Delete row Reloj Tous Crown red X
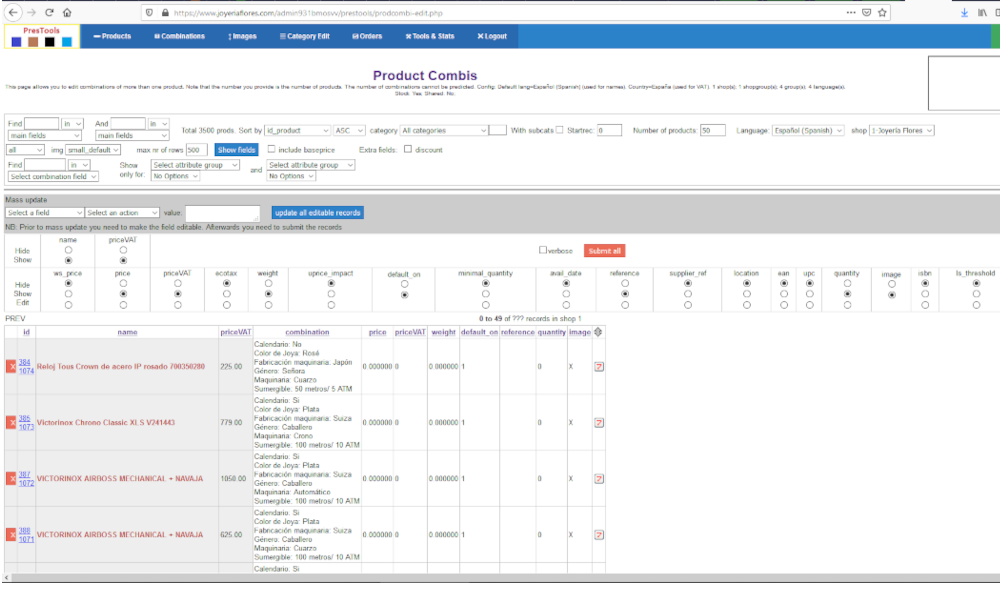This screenshot has height=600, width=1000. click(11, 367)
